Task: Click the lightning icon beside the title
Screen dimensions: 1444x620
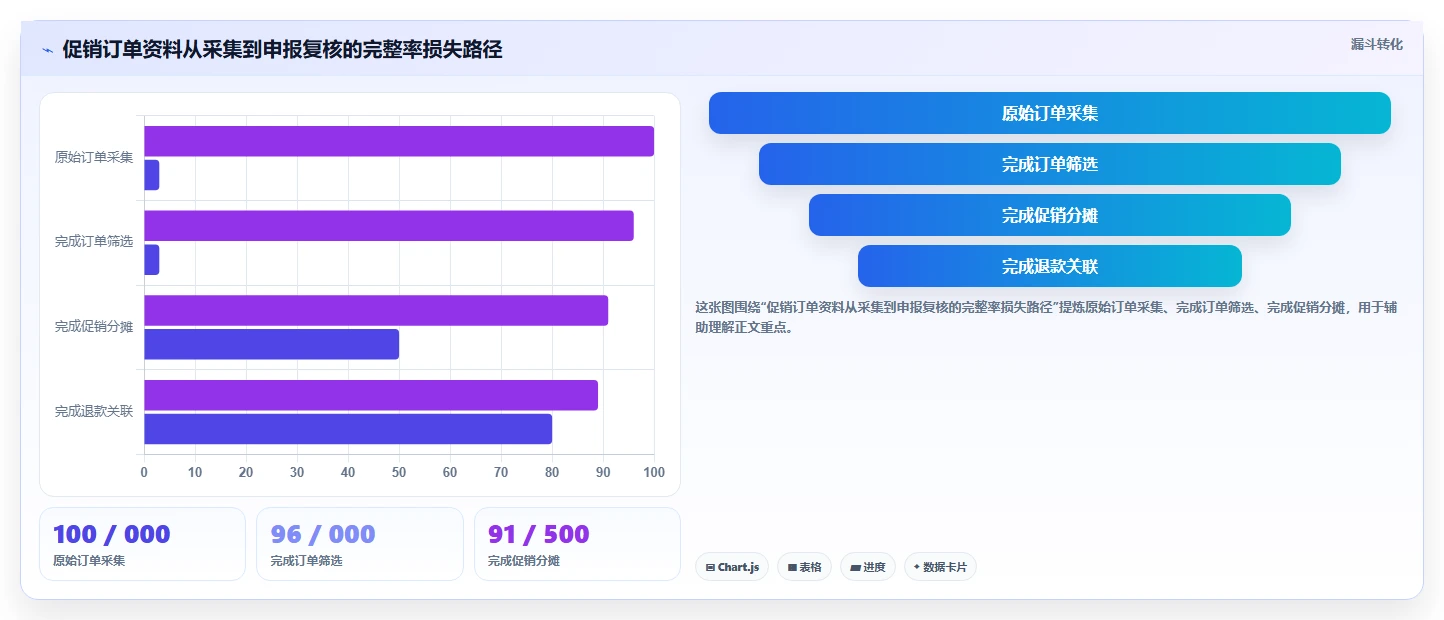Action: click(47, 50)
